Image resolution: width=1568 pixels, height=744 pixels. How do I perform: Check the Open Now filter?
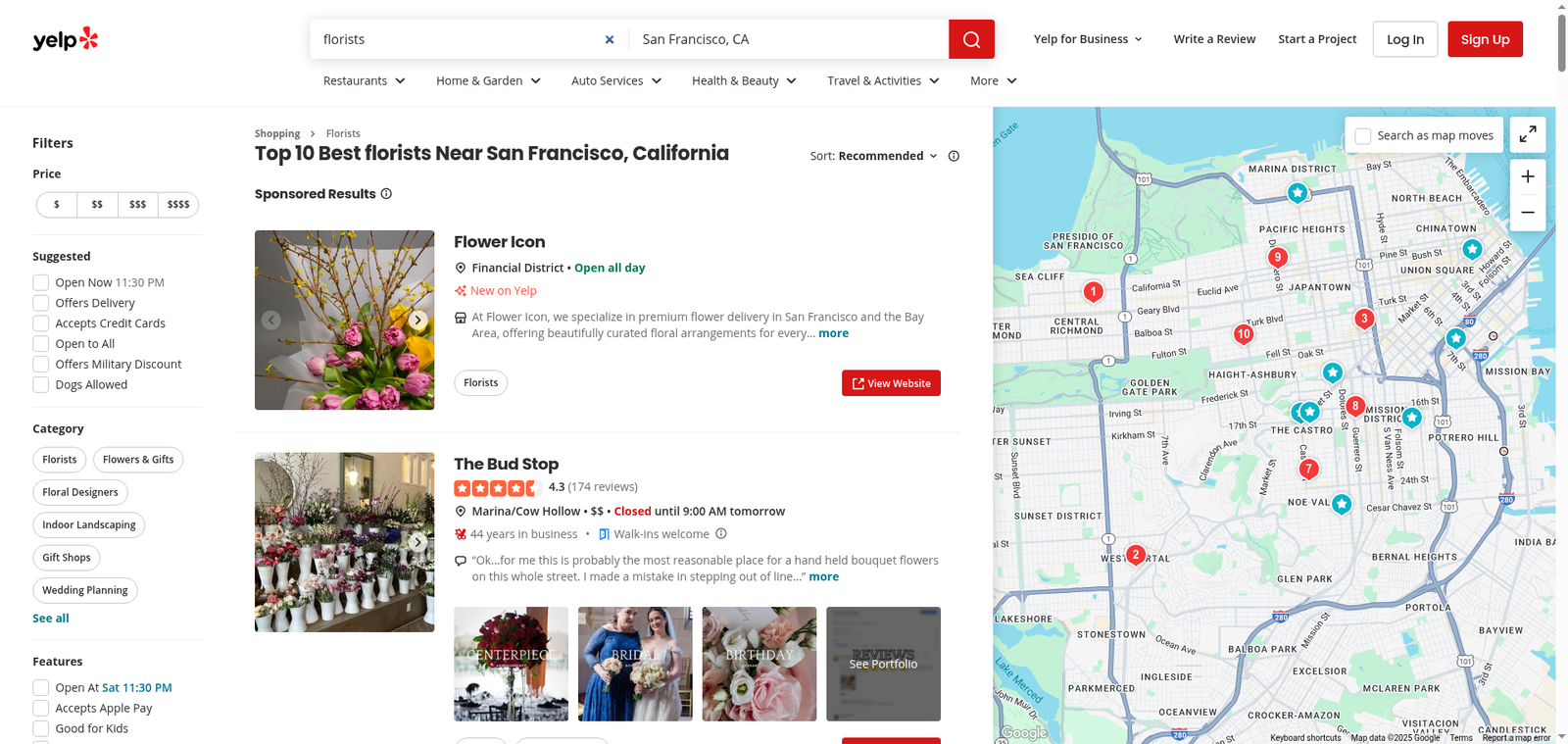click(x=41, y=282)
